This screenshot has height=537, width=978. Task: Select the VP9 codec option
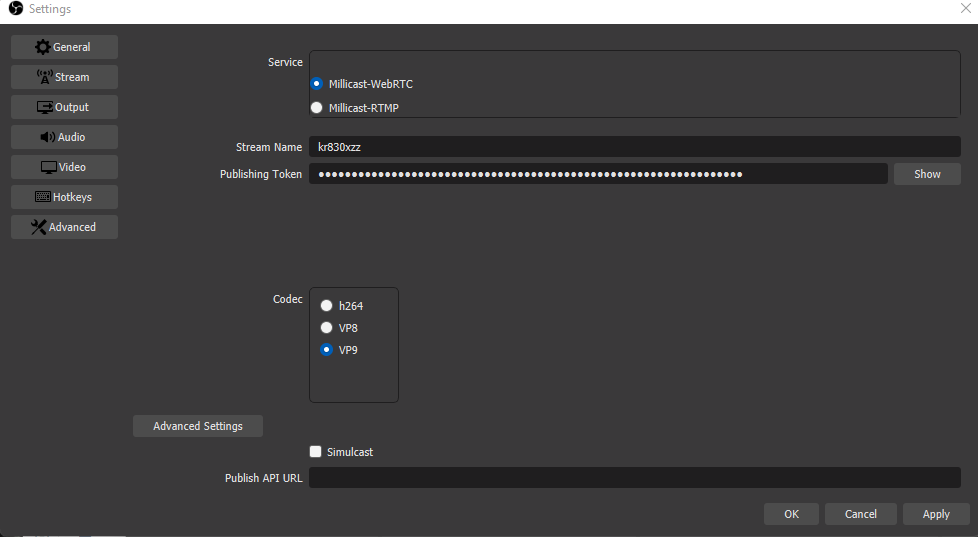click(x=326, y=350)
